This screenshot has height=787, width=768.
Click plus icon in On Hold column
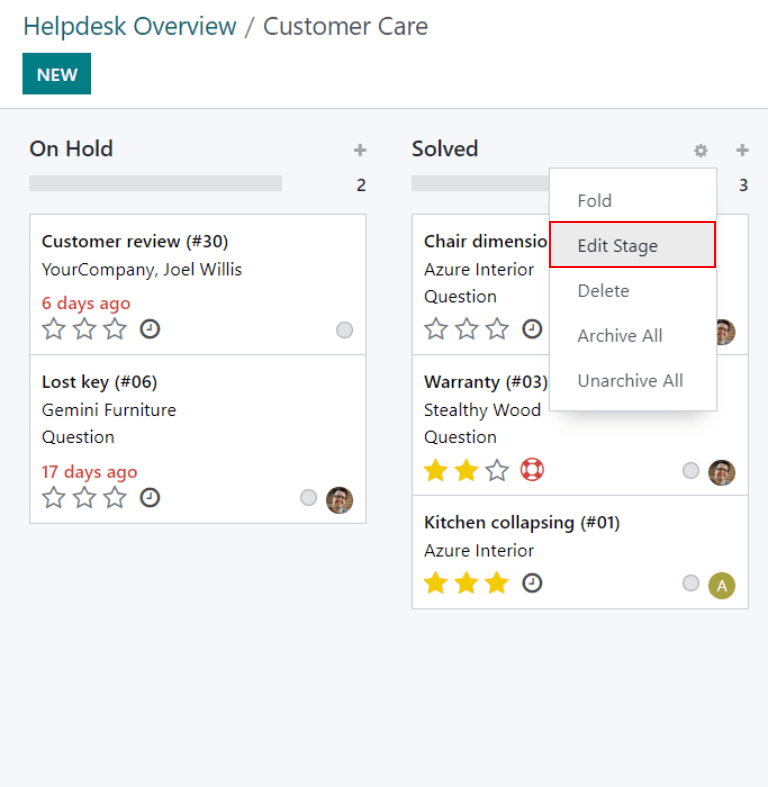pyautogui.click(x=360, y=151)
